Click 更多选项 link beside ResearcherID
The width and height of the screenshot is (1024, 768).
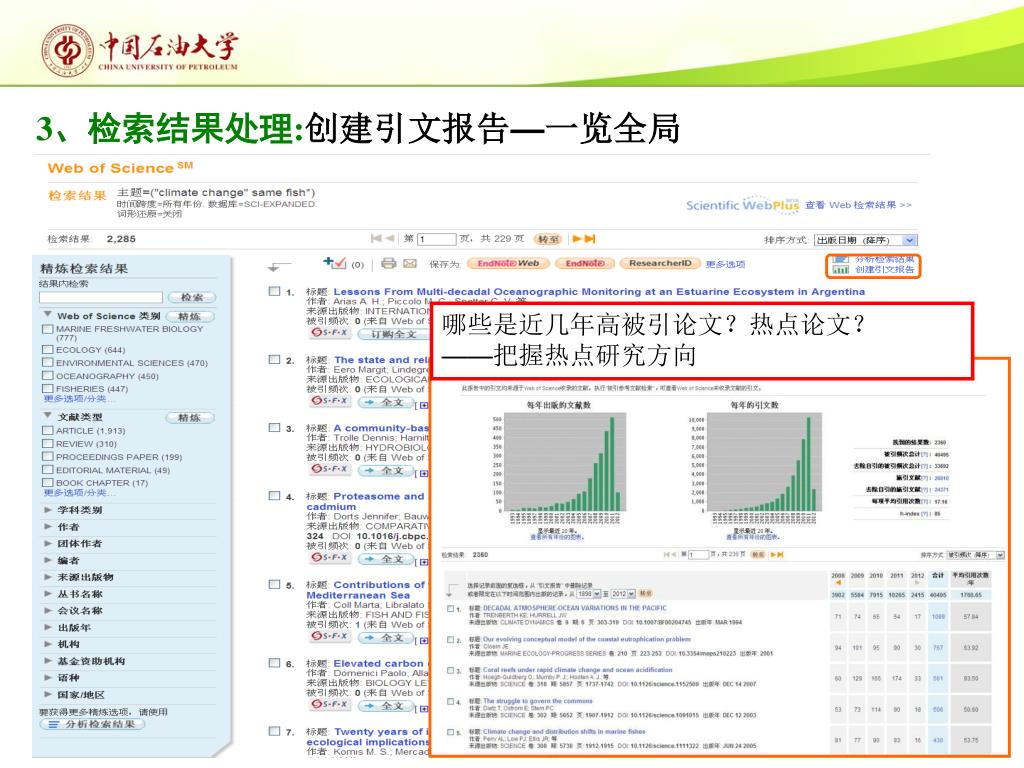tap(725, 264)
